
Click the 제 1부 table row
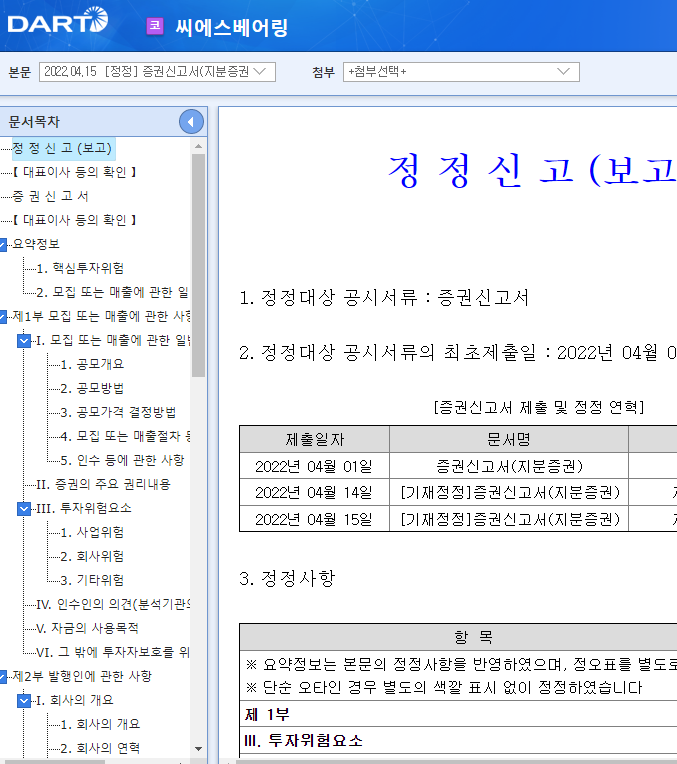pos(458,714)
